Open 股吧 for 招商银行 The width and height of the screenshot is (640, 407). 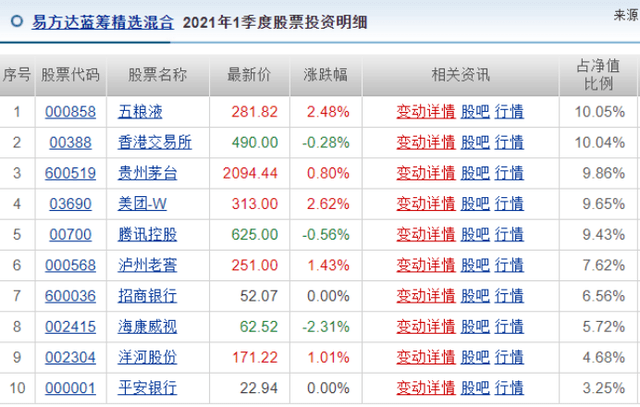point(475,296)
